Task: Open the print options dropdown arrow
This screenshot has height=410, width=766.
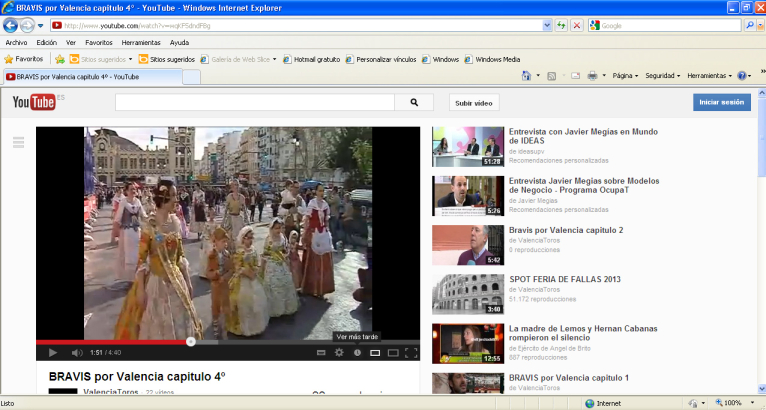Action: point(604,76)
